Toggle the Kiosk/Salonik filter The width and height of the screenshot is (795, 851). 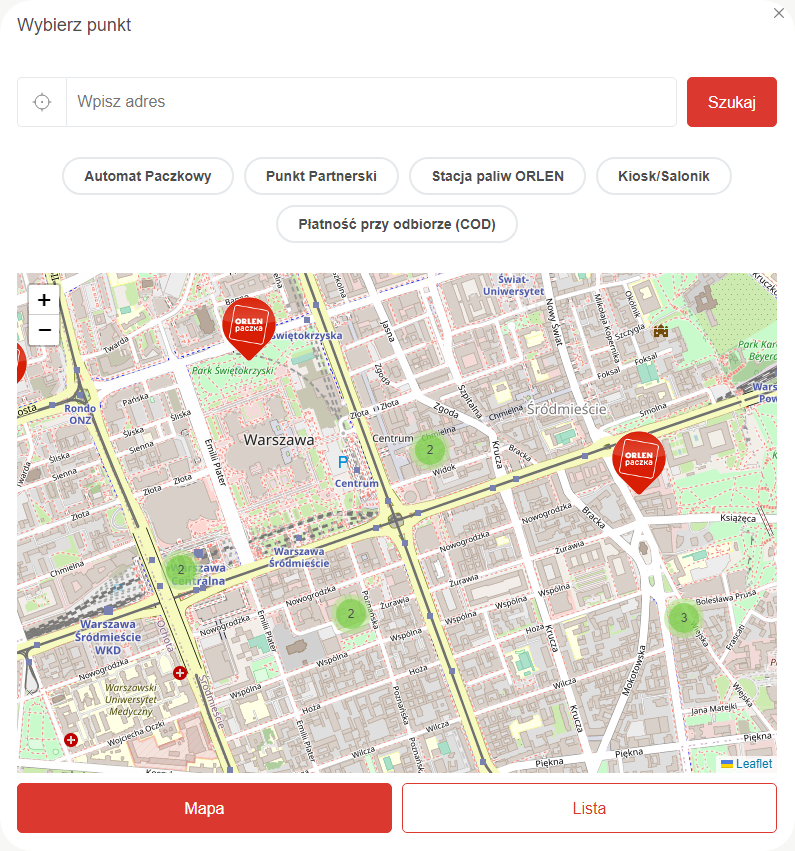(663, 176)
